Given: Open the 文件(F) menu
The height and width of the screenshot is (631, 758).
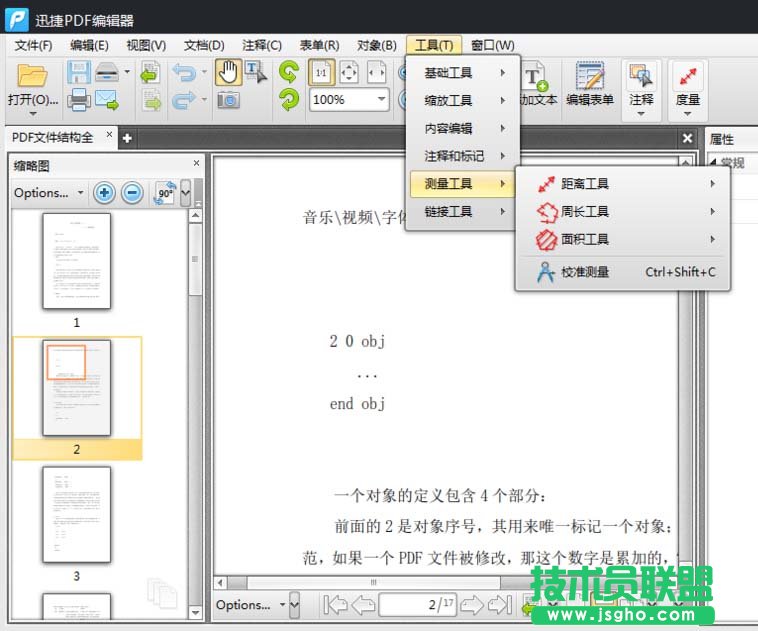Looking at the screenshot, I should tap(33, 45).
